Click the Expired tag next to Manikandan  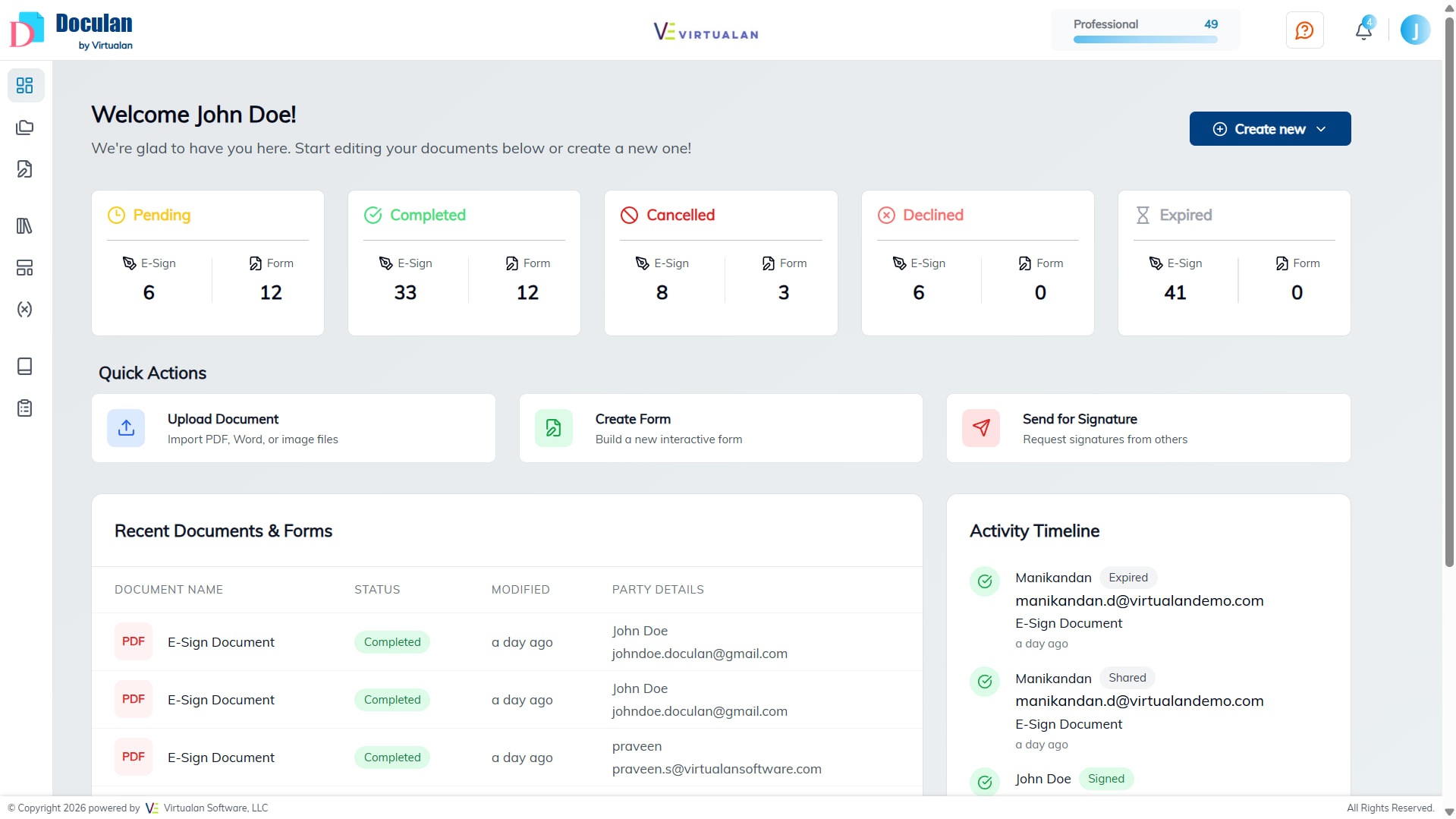pyautogui.click(x=1128, y=578)
